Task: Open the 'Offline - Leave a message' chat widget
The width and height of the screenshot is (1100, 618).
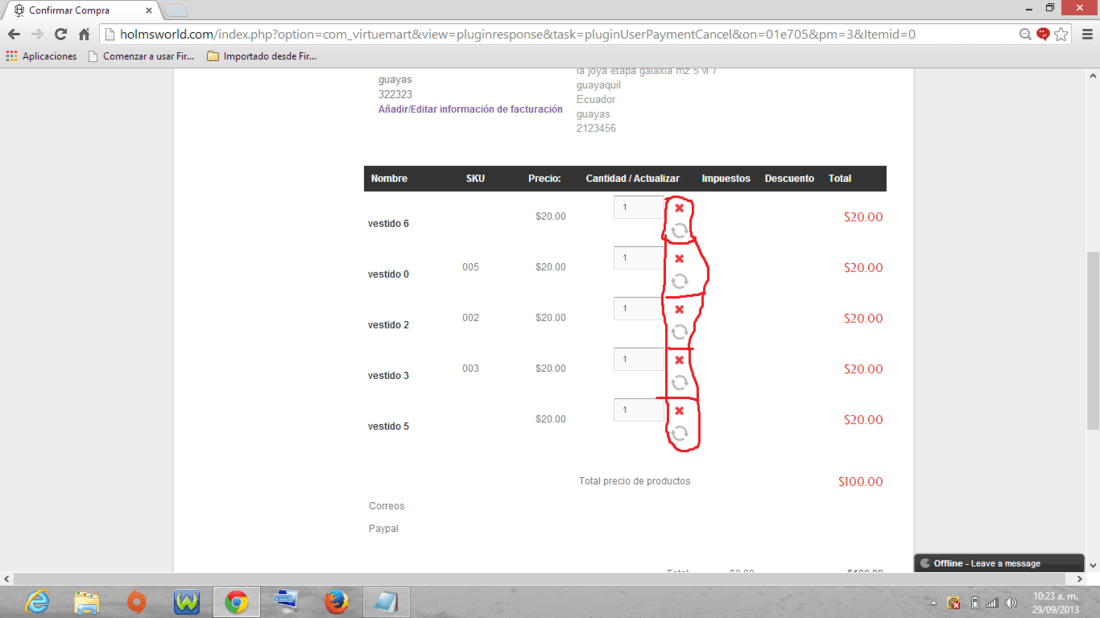Action: 998,563
